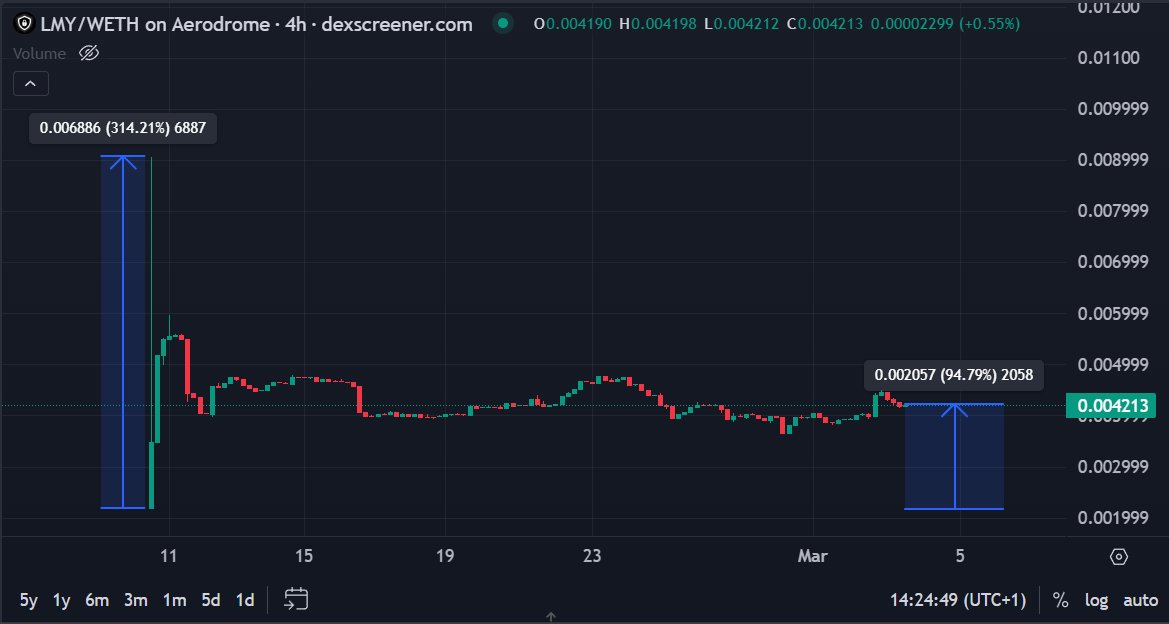The image size is (1169, 624).
Task: Click the 0.008999 price axis label
Action: pyautogui.click(x=1114, y=160)
